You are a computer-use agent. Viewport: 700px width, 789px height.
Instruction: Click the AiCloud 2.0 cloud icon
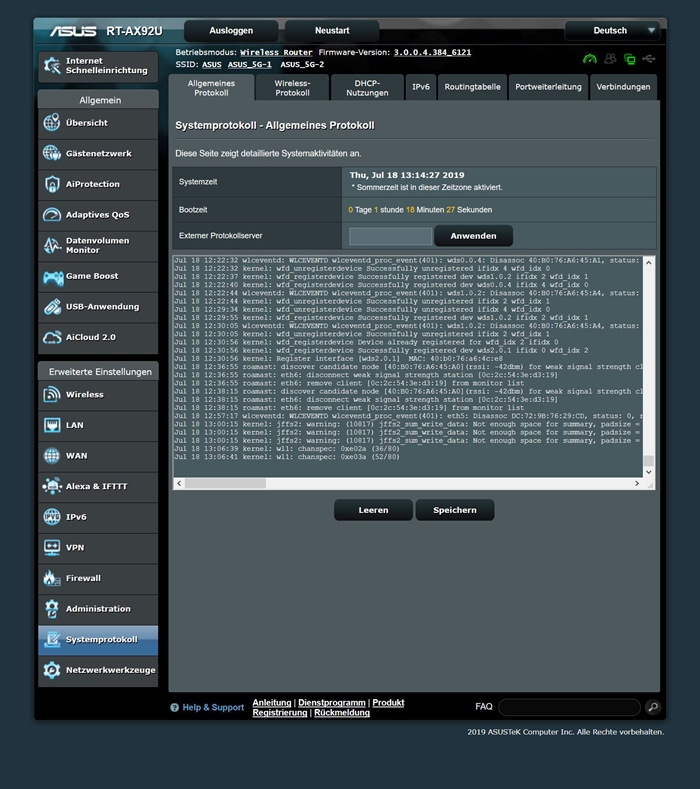pos(51,337)
